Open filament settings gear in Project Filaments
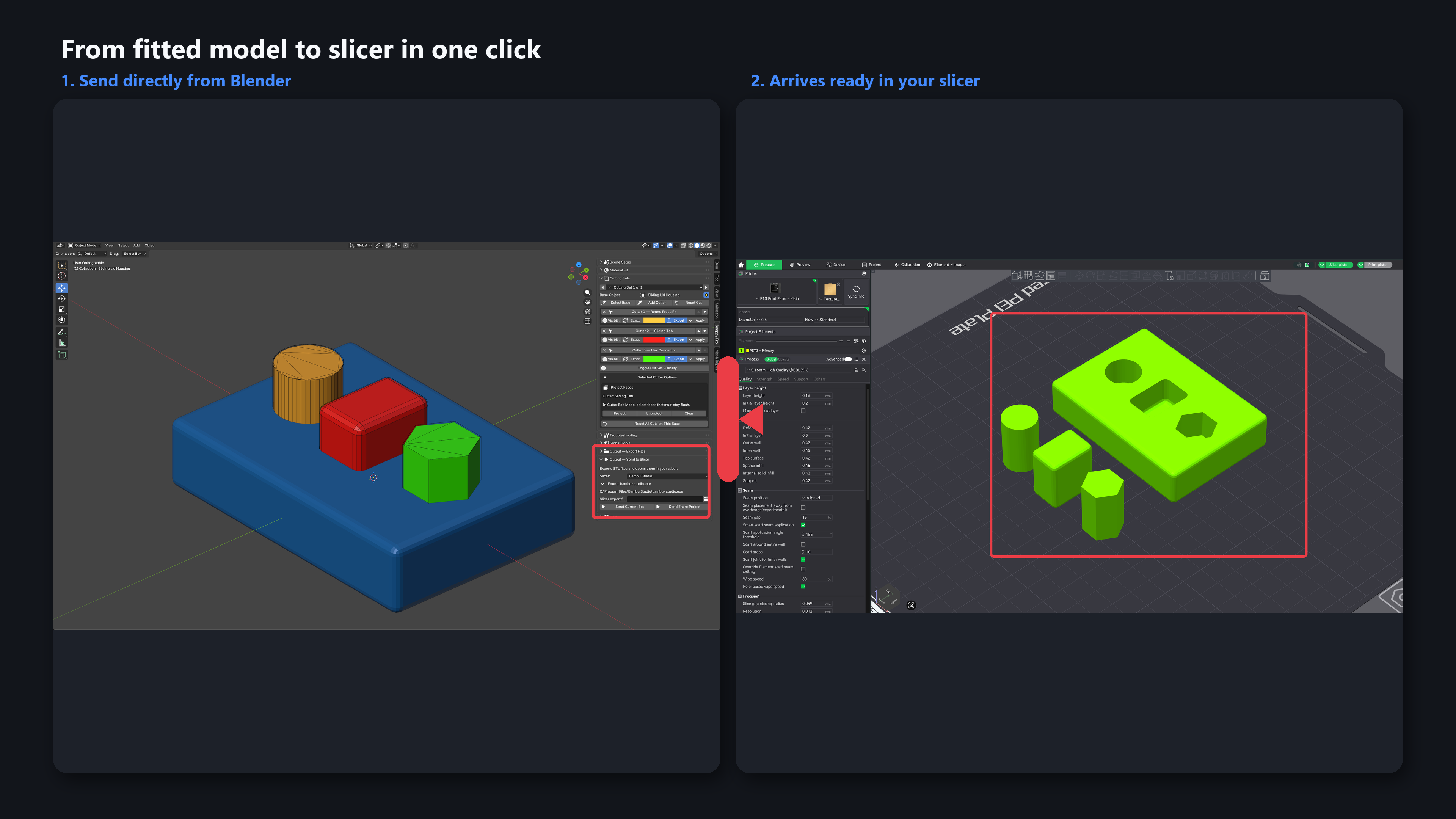1456x819 pixels. click(864, 341)
